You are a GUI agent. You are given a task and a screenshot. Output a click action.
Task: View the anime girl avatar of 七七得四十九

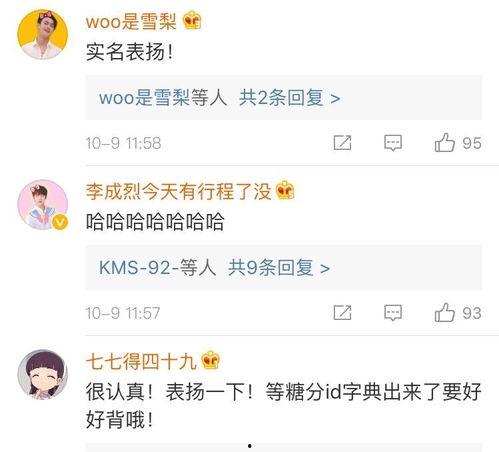(x=43, y=374)
